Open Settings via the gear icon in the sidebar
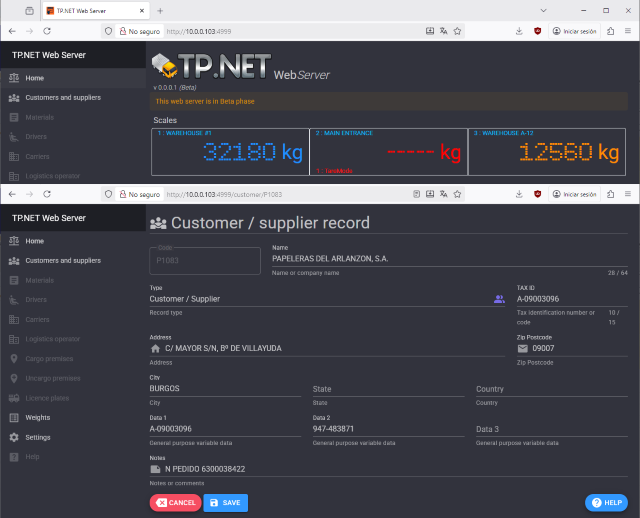640x518 pixels. coord(14,437)
